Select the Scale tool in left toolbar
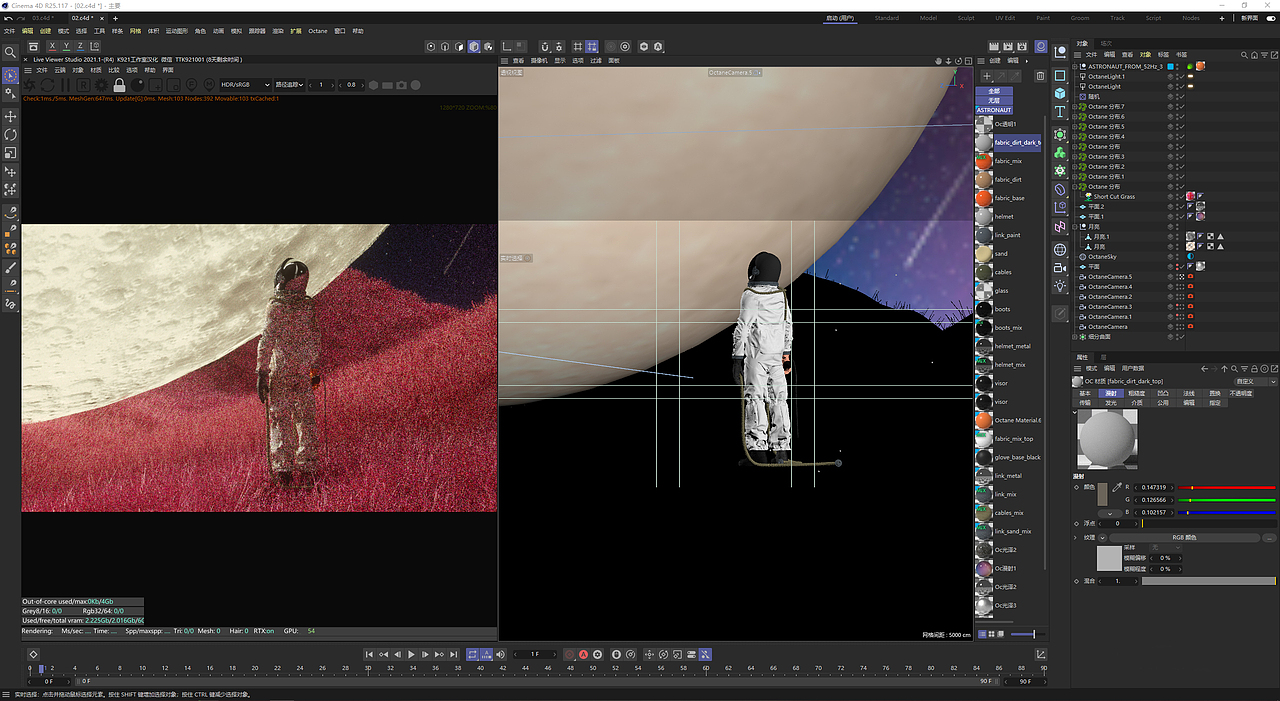The width and height of the screenshot is (1280, 701). coord(11,153)
